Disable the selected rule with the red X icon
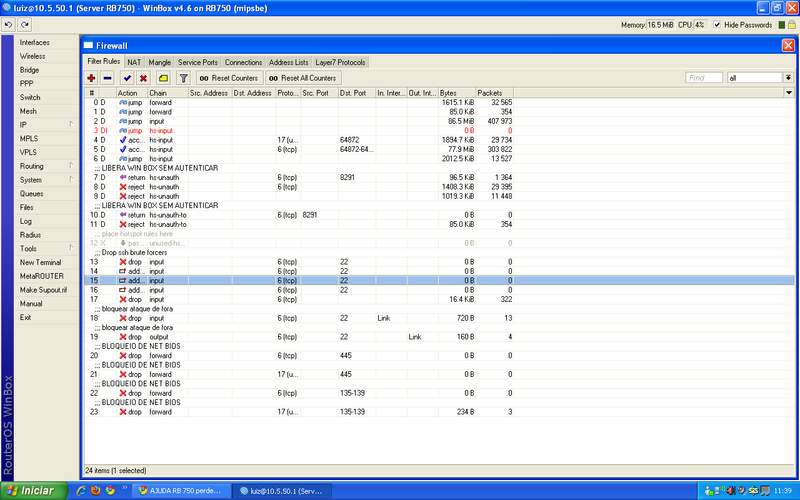The height and width of the screenshot is (500, 800). [x=143, y=77]
